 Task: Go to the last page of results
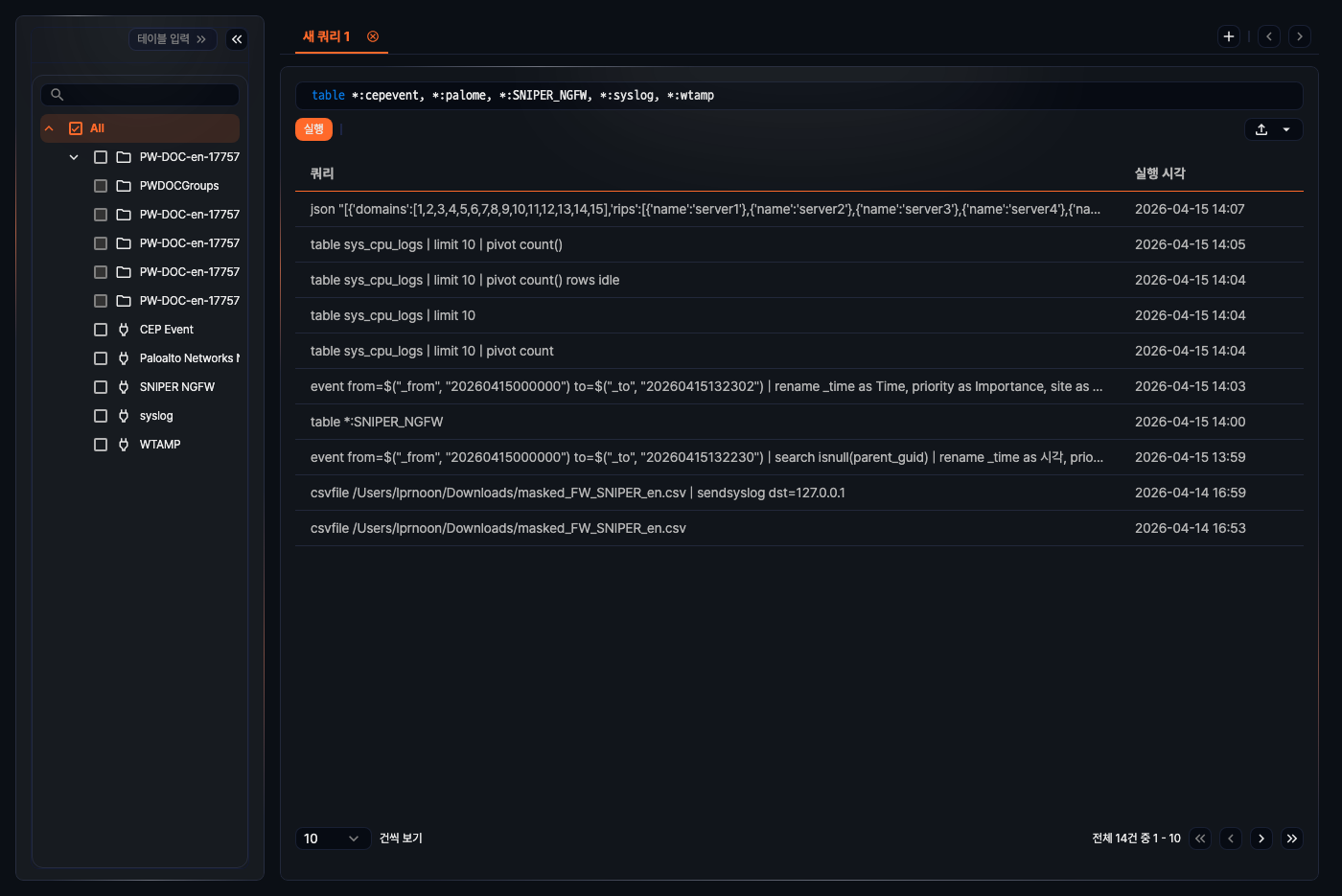(x=1292, y=839)
